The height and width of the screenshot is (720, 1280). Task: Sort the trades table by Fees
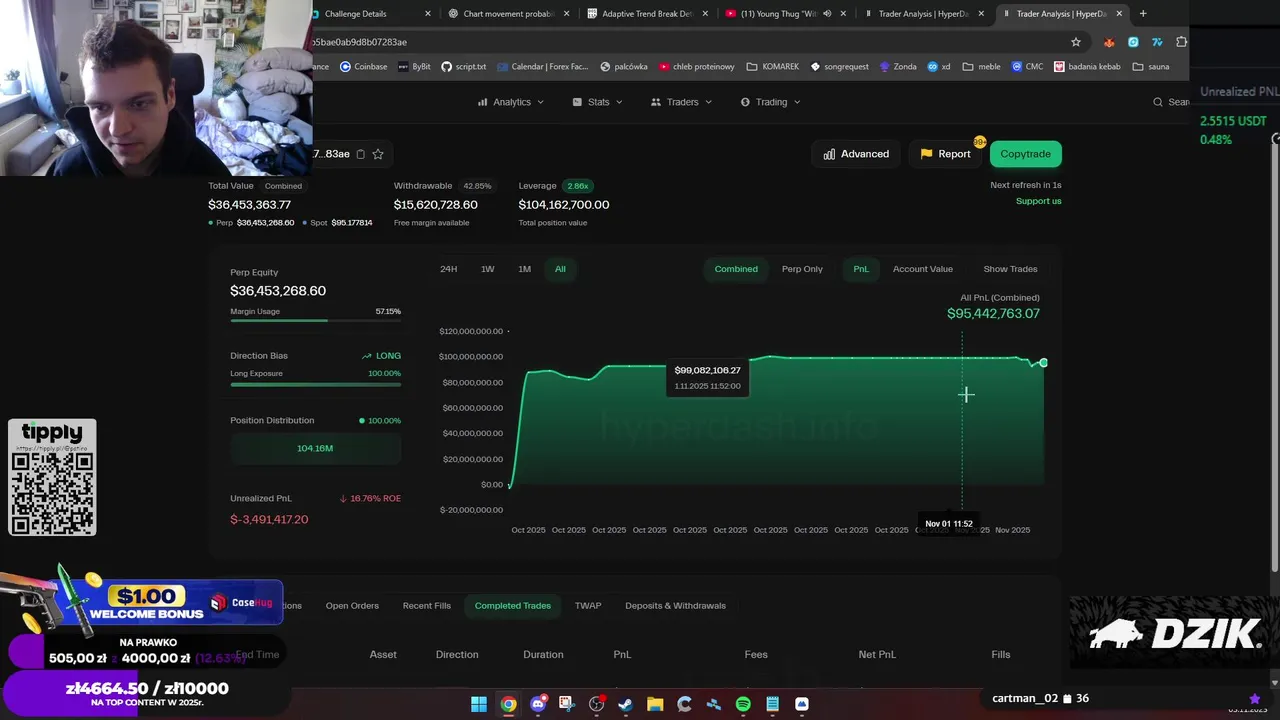(756, 655)
